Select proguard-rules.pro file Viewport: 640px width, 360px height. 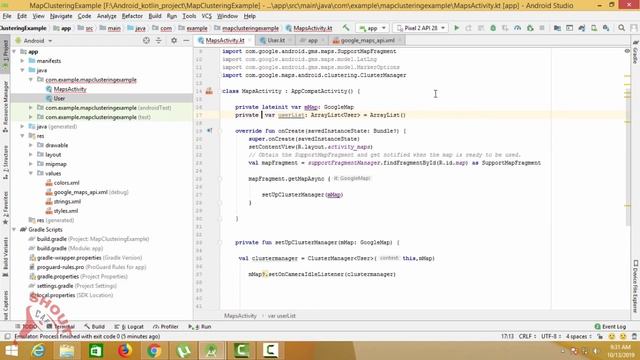pyautogui.click(x=87, y=267)
